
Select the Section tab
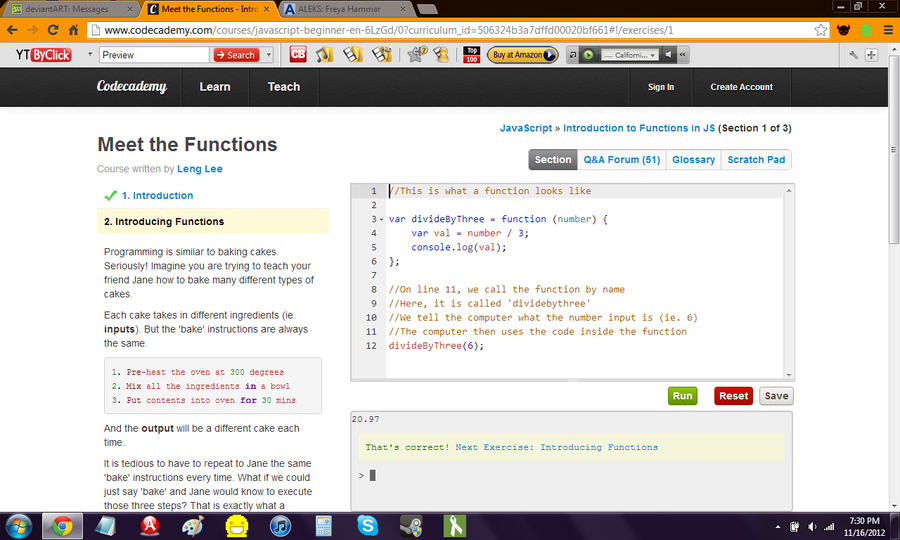[x=553, y=160]
